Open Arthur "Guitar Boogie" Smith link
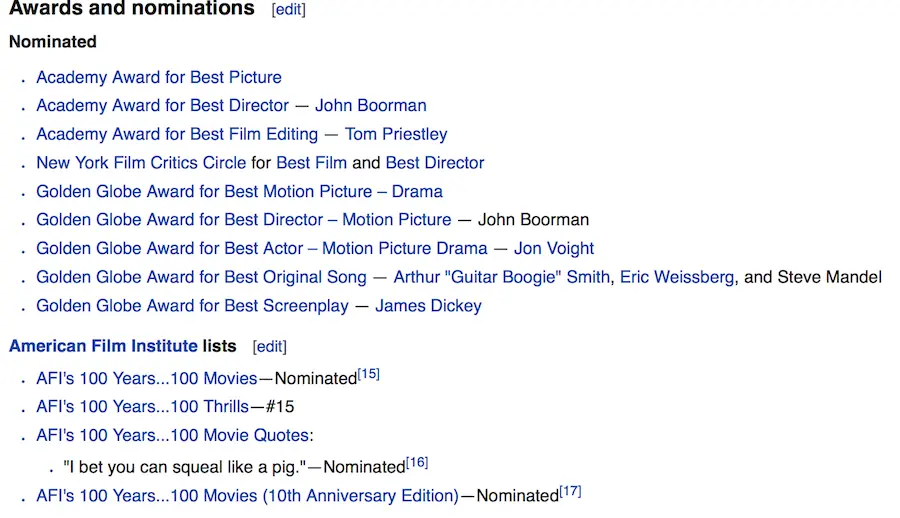Screen dimensions: 900x518 [x=501, y=277]
